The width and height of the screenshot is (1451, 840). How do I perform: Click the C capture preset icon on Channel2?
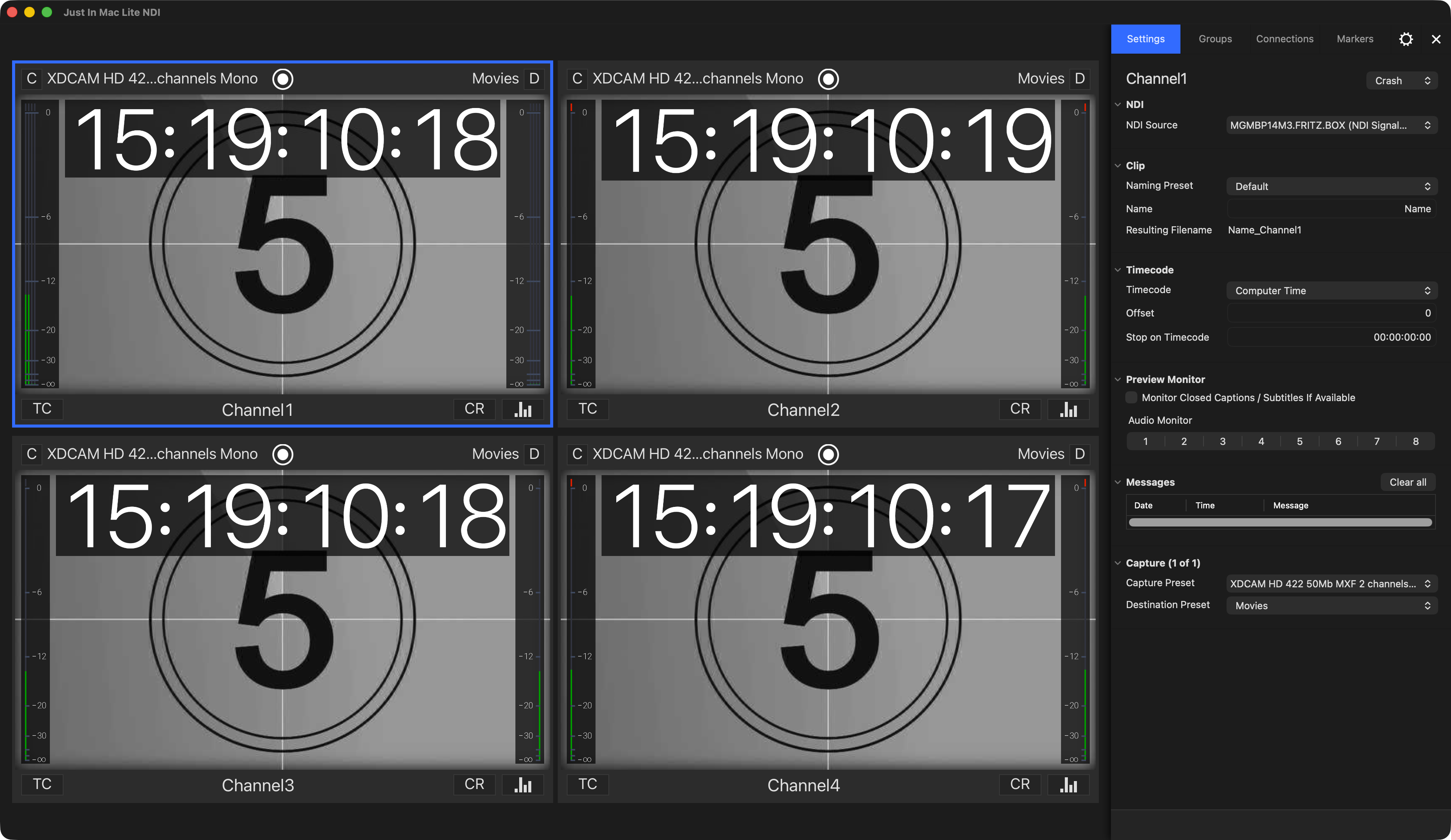click(x=577, y=79)
